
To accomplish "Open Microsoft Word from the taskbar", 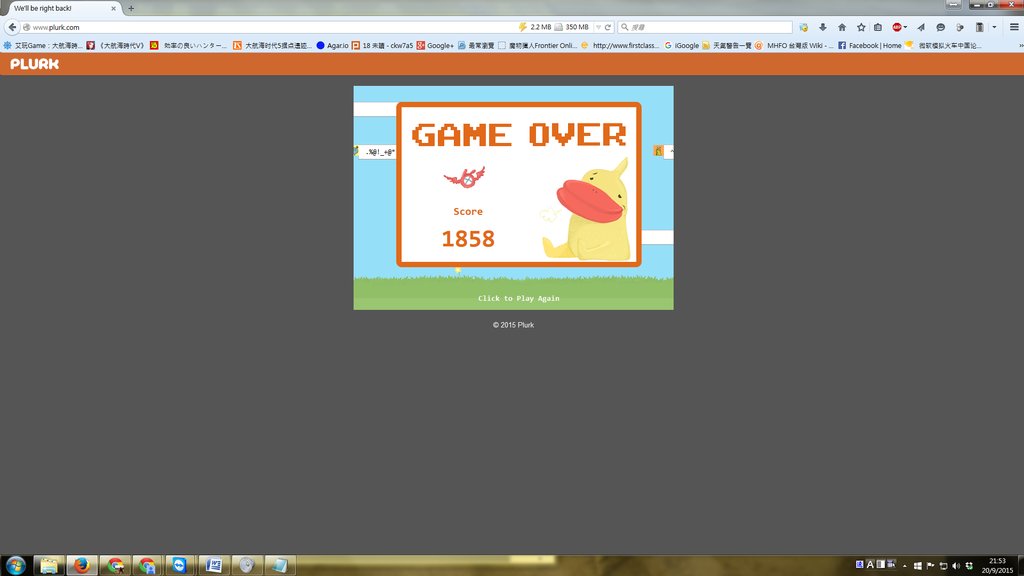I will (x=214, y=565).
